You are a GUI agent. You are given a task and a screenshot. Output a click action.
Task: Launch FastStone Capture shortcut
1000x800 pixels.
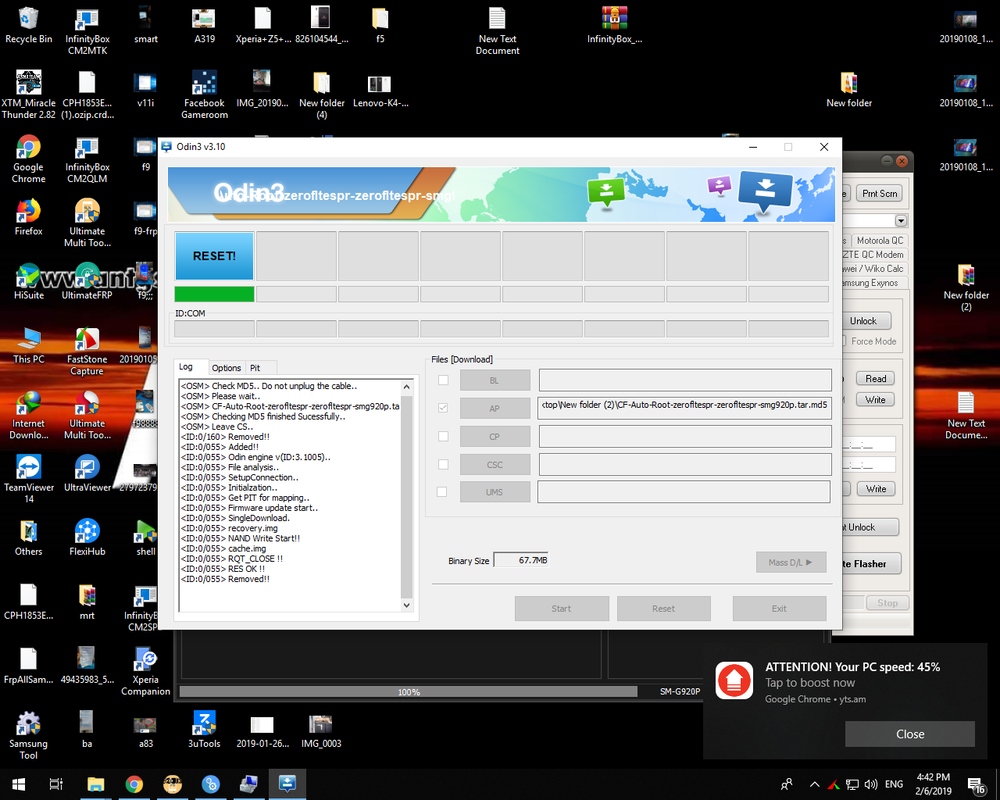(87, 351)
